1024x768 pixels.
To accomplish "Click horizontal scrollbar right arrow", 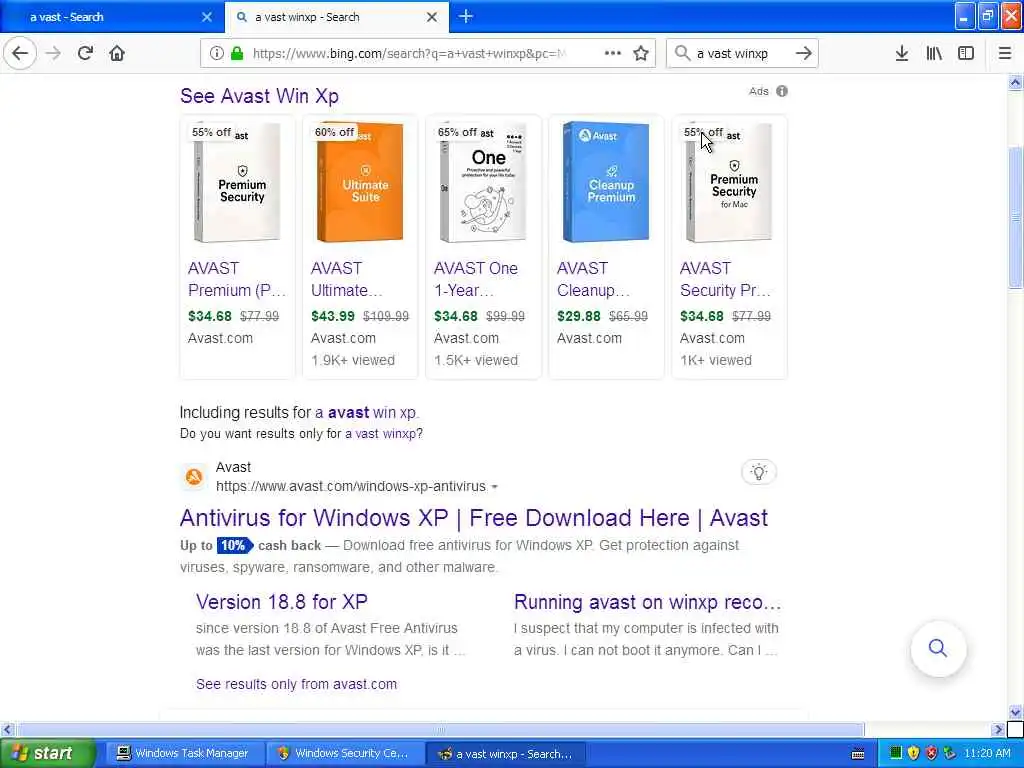I will pos(998,729).
